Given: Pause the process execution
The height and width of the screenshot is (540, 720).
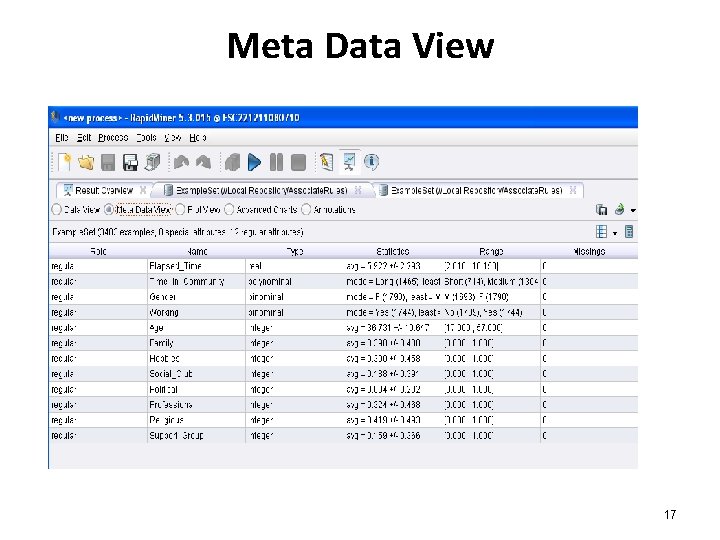Looking at the screenshot, I should pyautogui.click(x=276, y=163).
